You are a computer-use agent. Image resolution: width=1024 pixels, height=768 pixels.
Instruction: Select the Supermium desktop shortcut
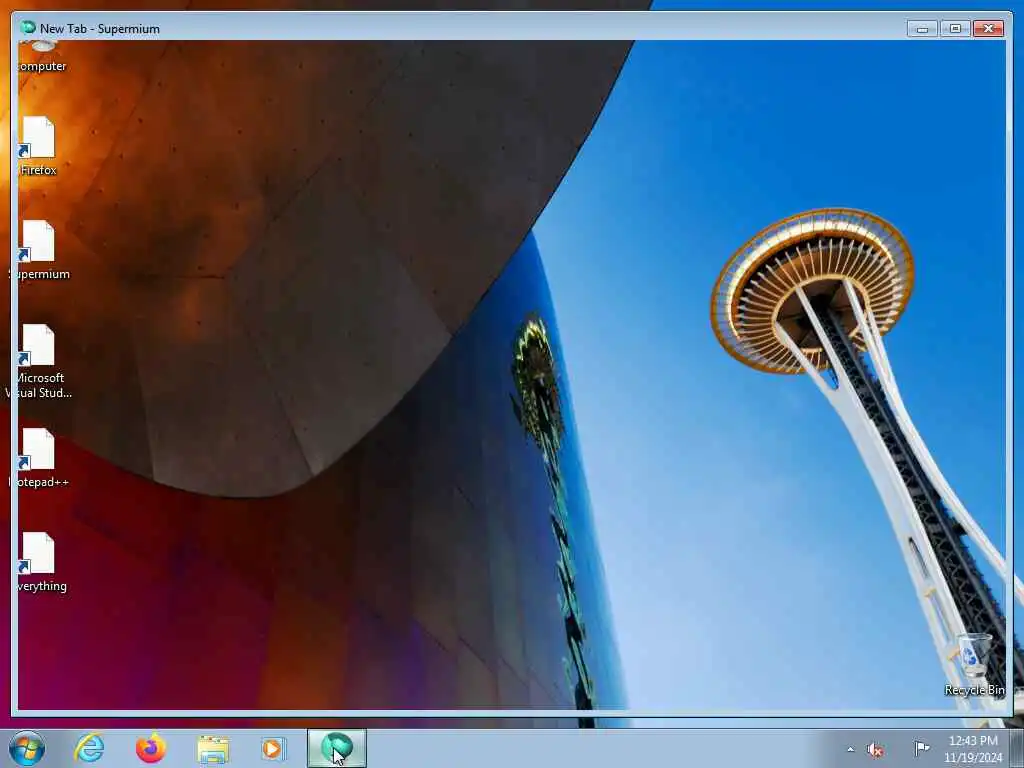tap(40, 251)
